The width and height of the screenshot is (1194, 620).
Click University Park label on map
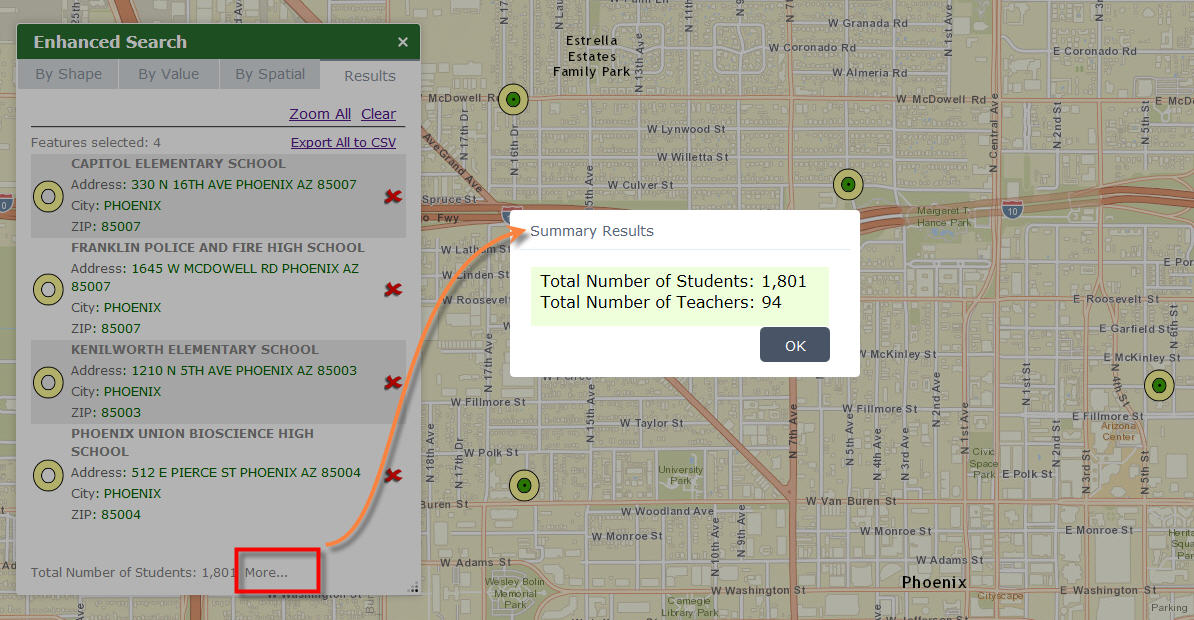coord(681,475)
